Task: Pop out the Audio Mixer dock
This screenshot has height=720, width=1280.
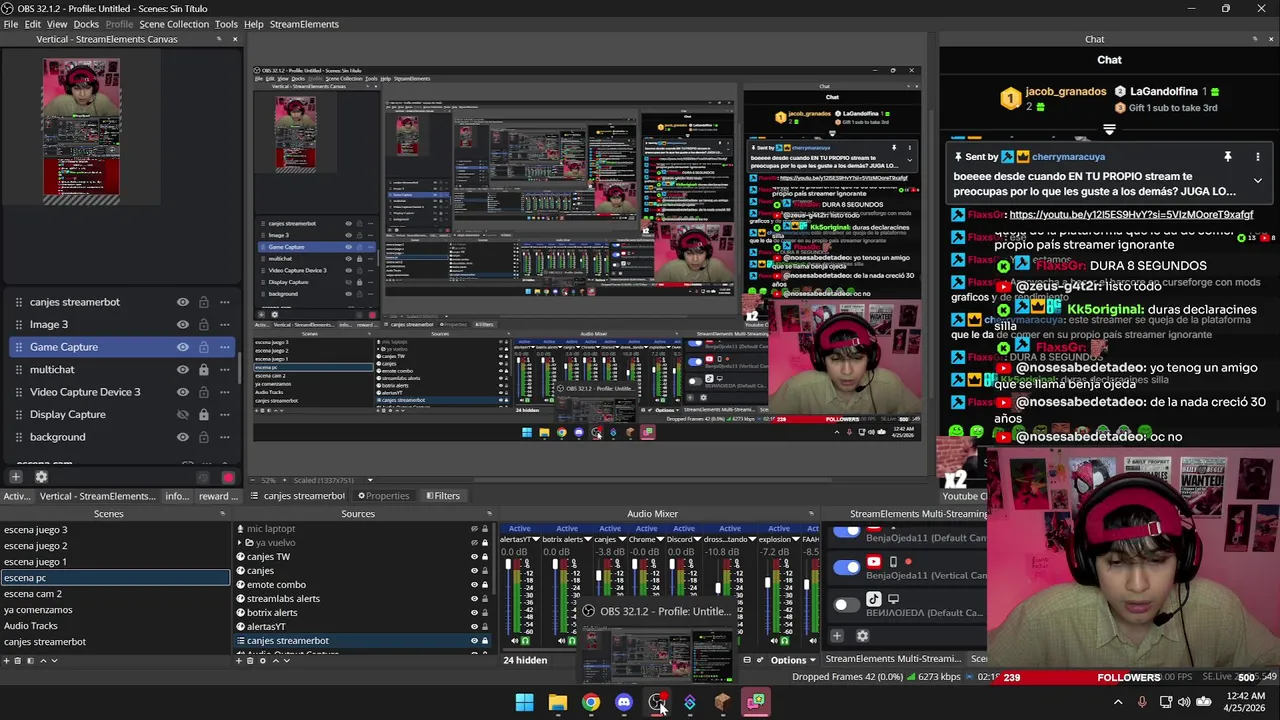Action: [811, 514]
